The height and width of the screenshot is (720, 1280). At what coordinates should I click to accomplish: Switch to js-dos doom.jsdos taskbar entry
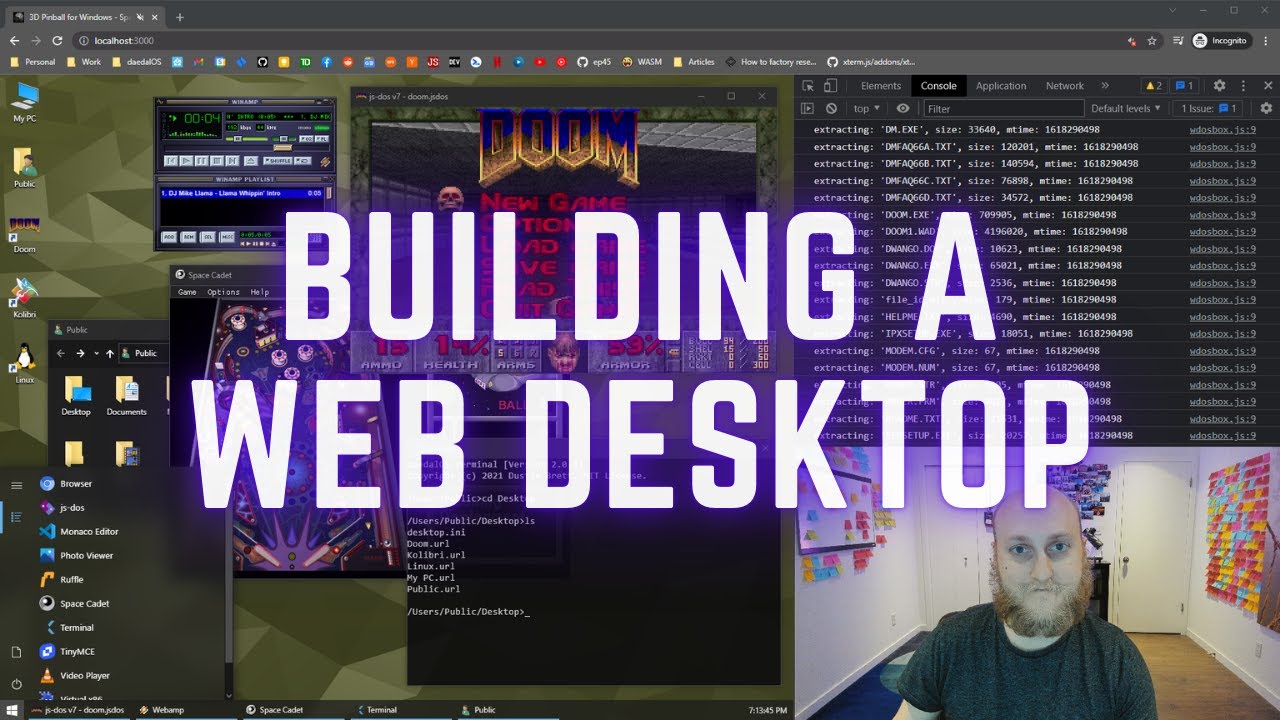pos(80,710)
